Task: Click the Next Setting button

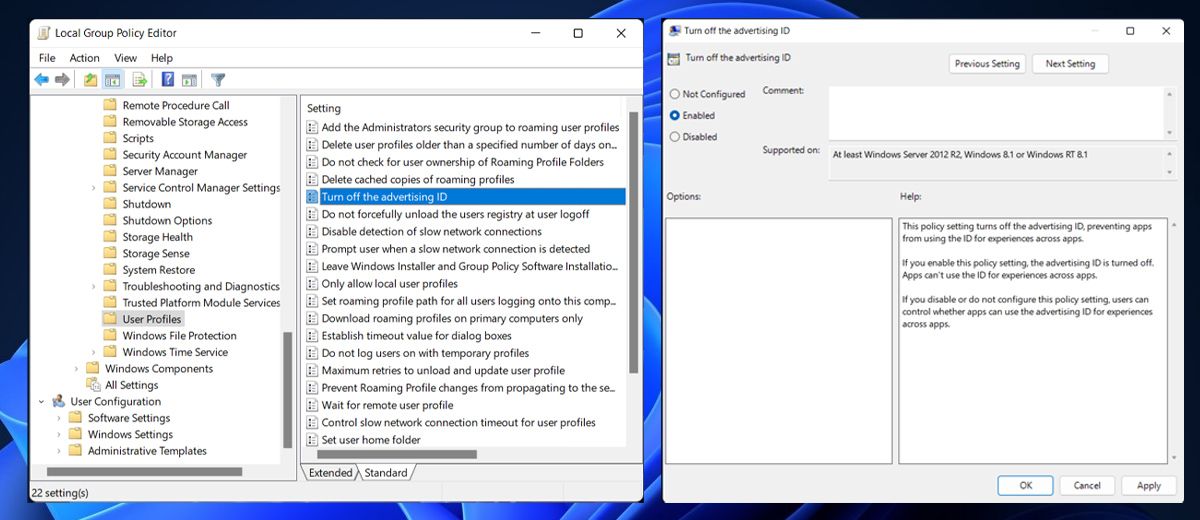Action: [x=1070, y=64]
